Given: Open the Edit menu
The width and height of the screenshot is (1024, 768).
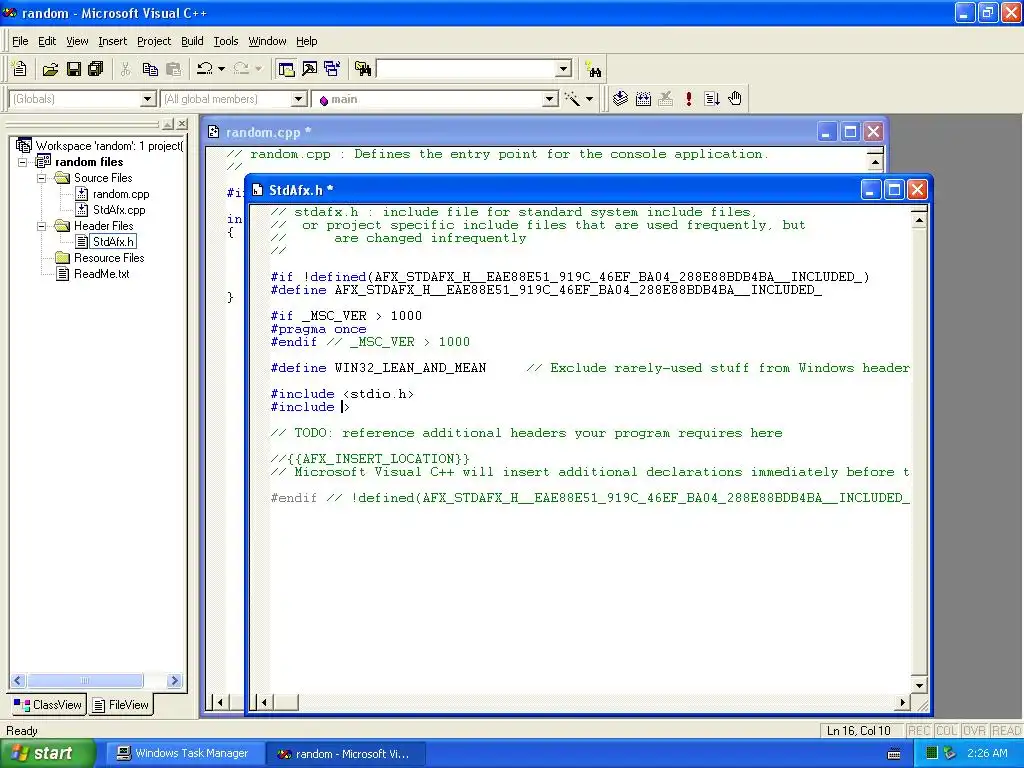Looking at the screenshot, I should [x=47, y=41].
